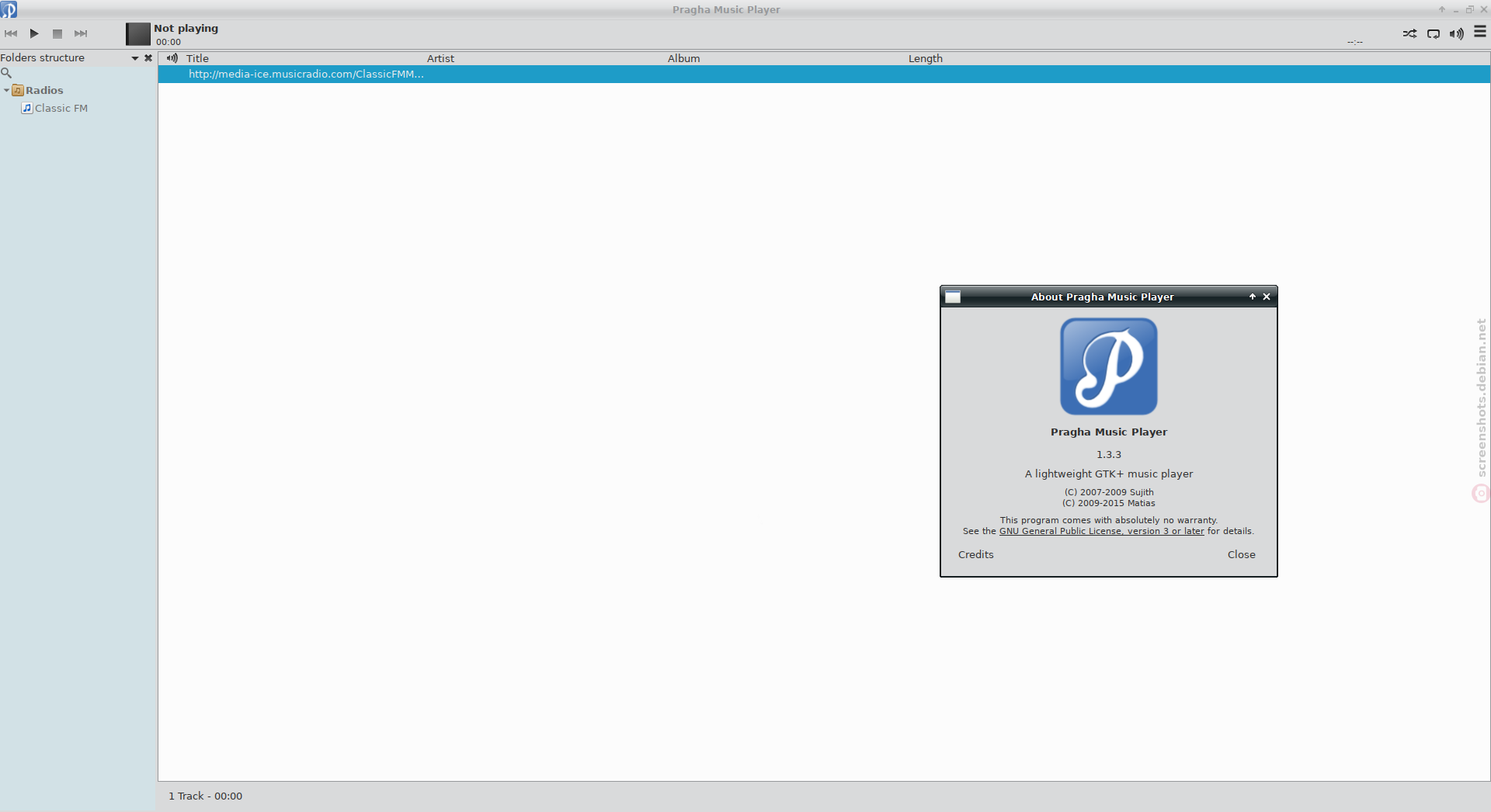This screenshot has height=812, width=1491.
Task: Click the Pragha app icon in title bar
Action: (9, 9)
